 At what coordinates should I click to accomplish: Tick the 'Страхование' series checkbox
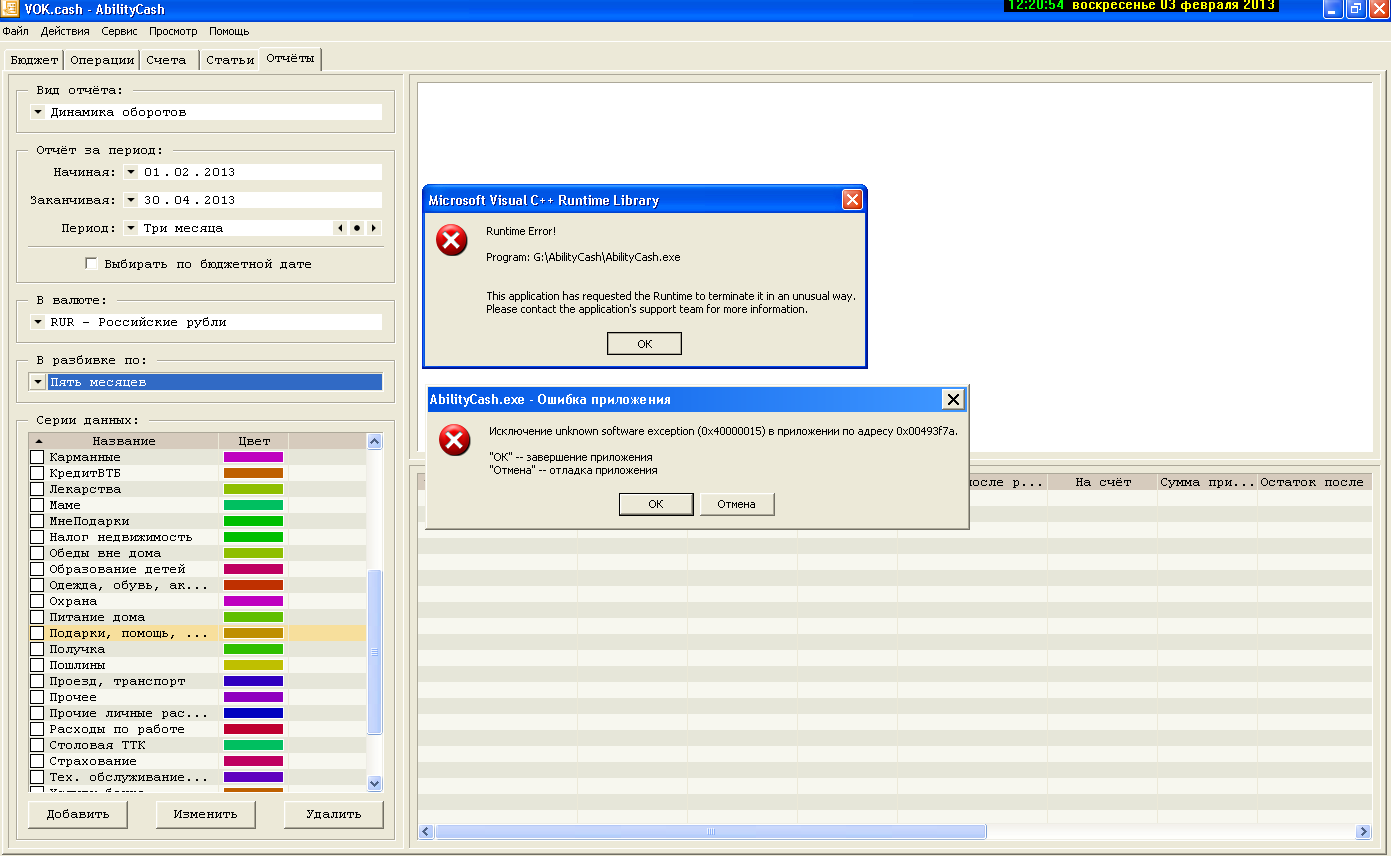[x=37, y=761]
